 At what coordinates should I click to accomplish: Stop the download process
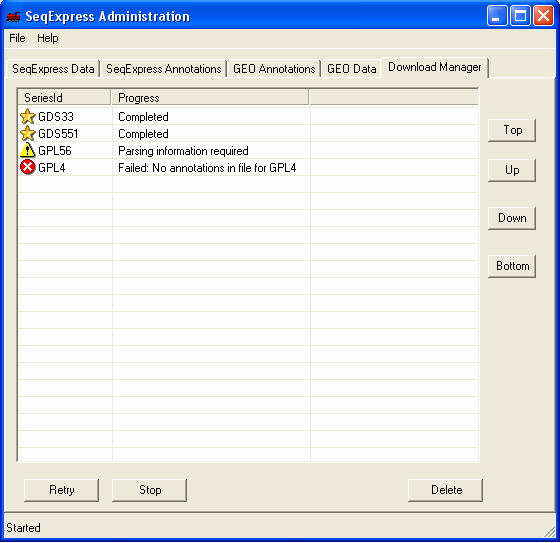150,490
